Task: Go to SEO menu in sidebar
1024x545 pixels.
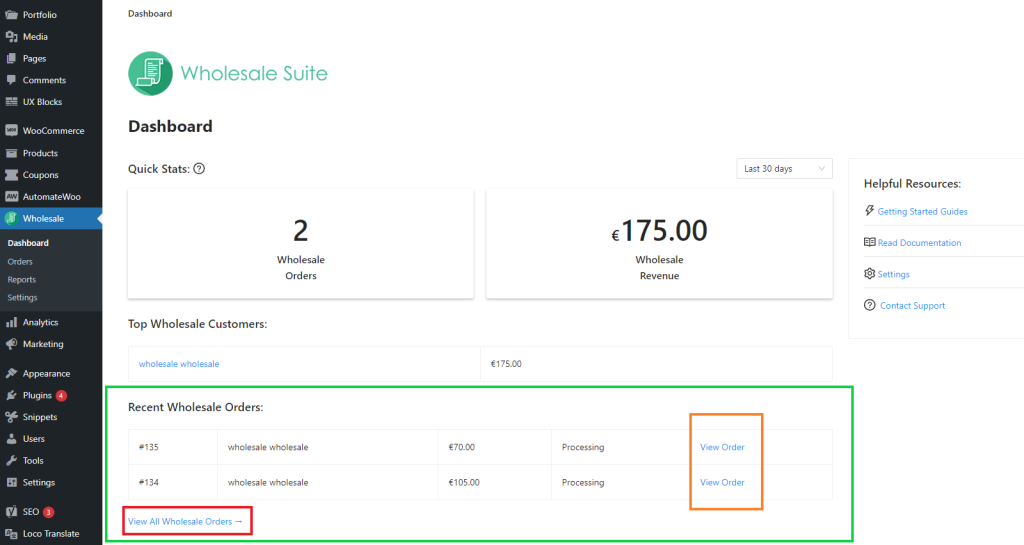Action: pos(31,512)
